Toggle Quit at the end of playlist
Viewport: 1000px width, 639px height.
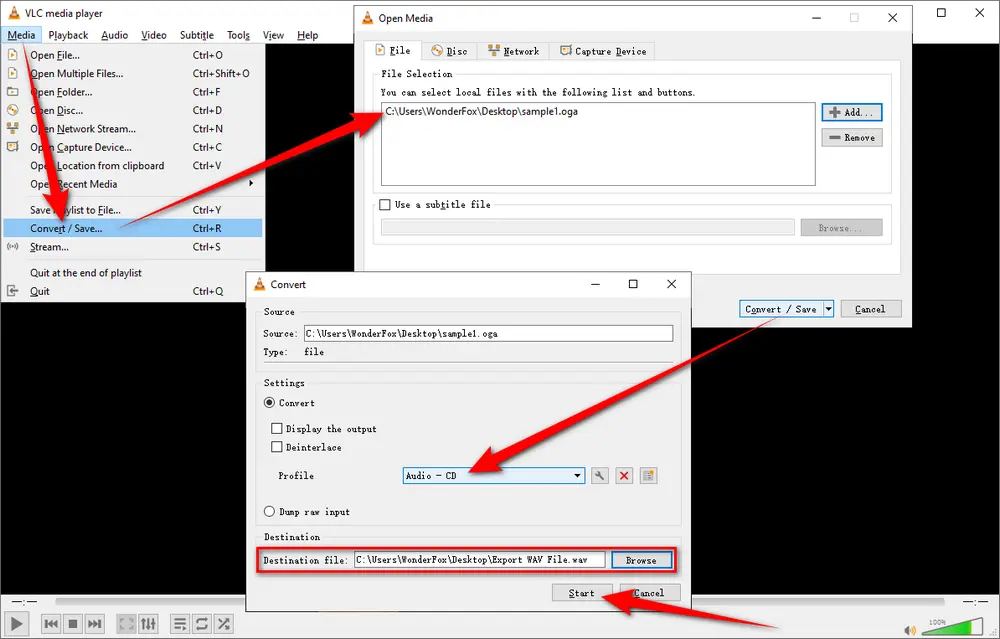[133, 273]
